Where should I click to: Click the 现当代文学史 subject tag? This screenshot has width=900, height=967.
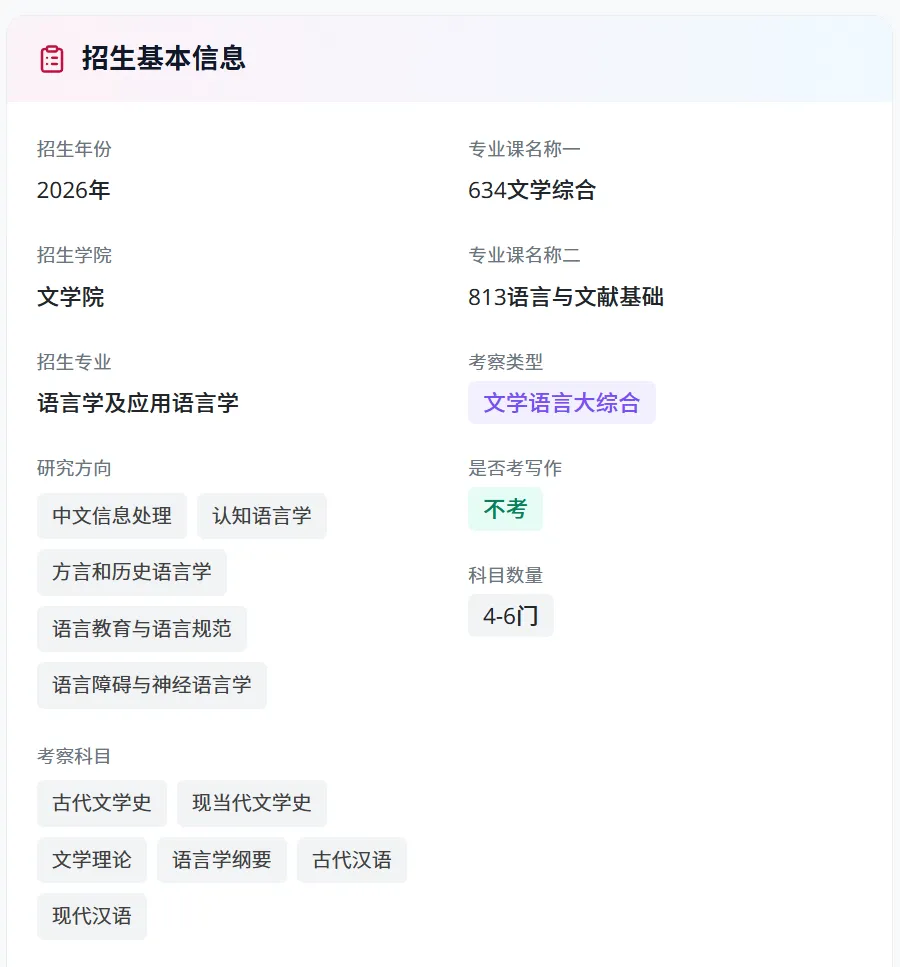tap(252, 803)
